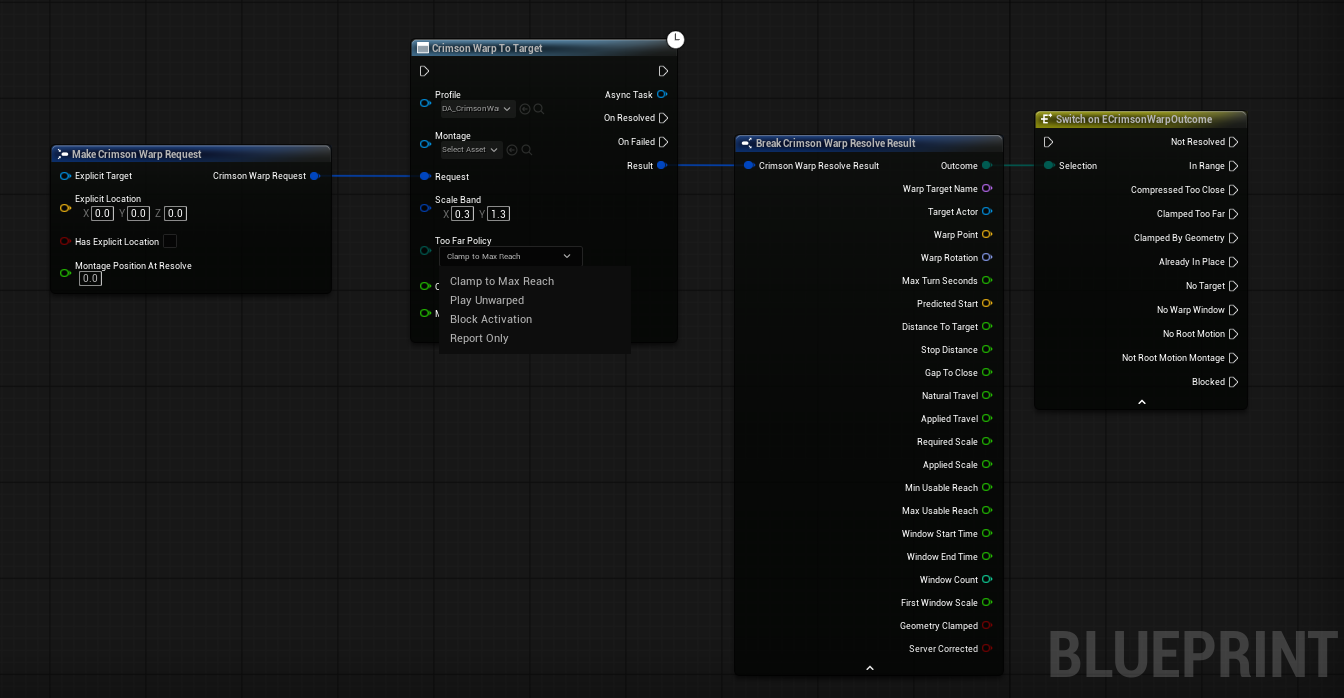
Task: Click the Scale Band Y value field
Action: click(x=498, y=214)
